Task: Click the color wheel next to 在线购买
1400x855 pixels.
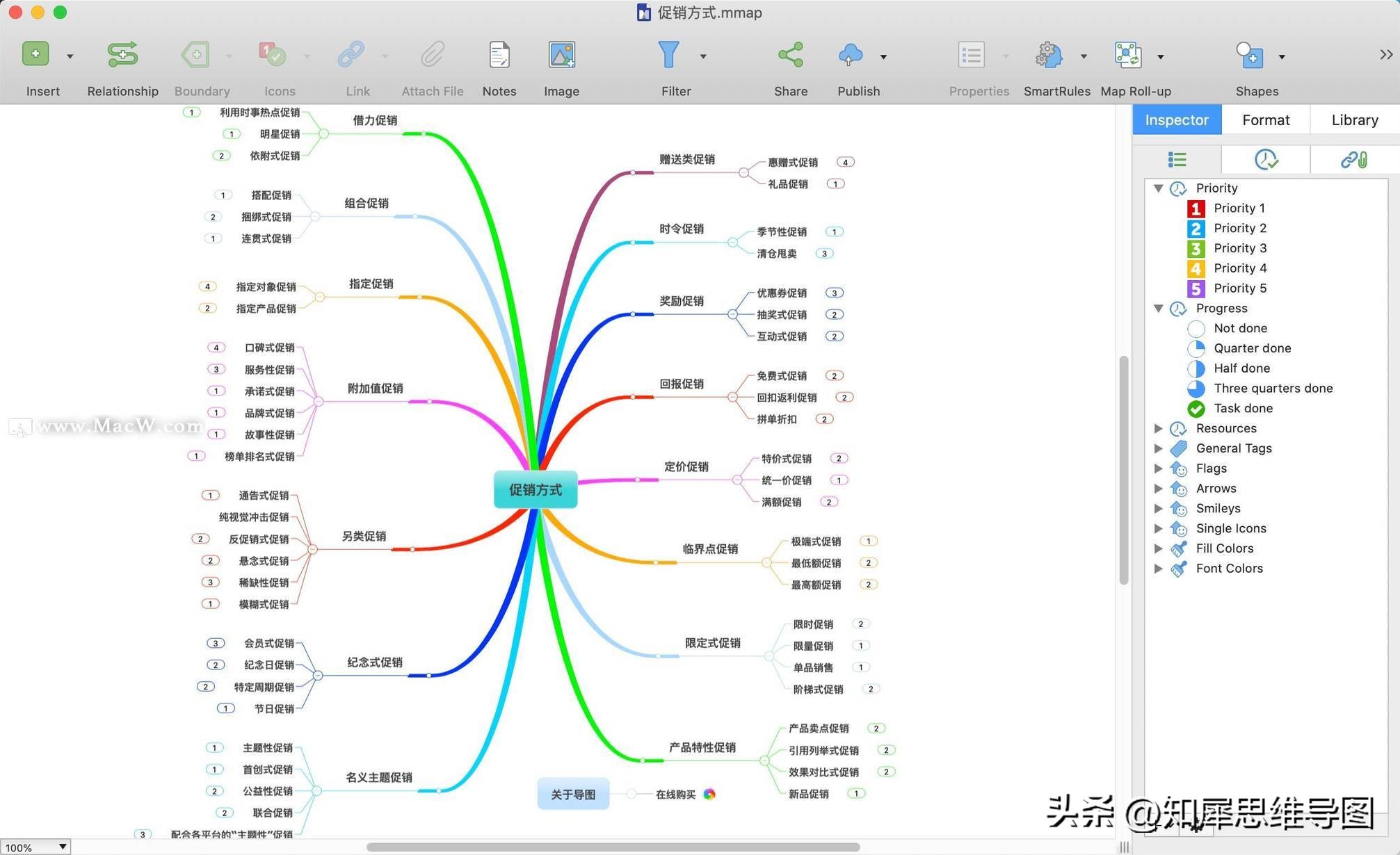Action: (x=709, y=793)
